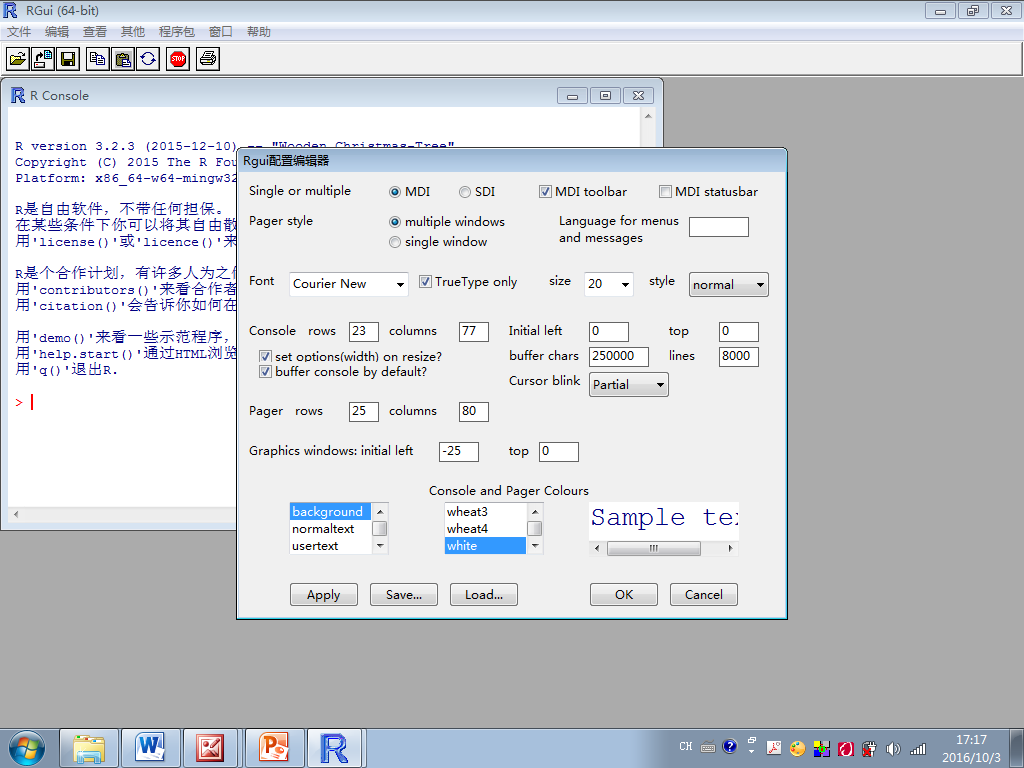
Task: Click the network signal tray icon
Action: [918, 748]
